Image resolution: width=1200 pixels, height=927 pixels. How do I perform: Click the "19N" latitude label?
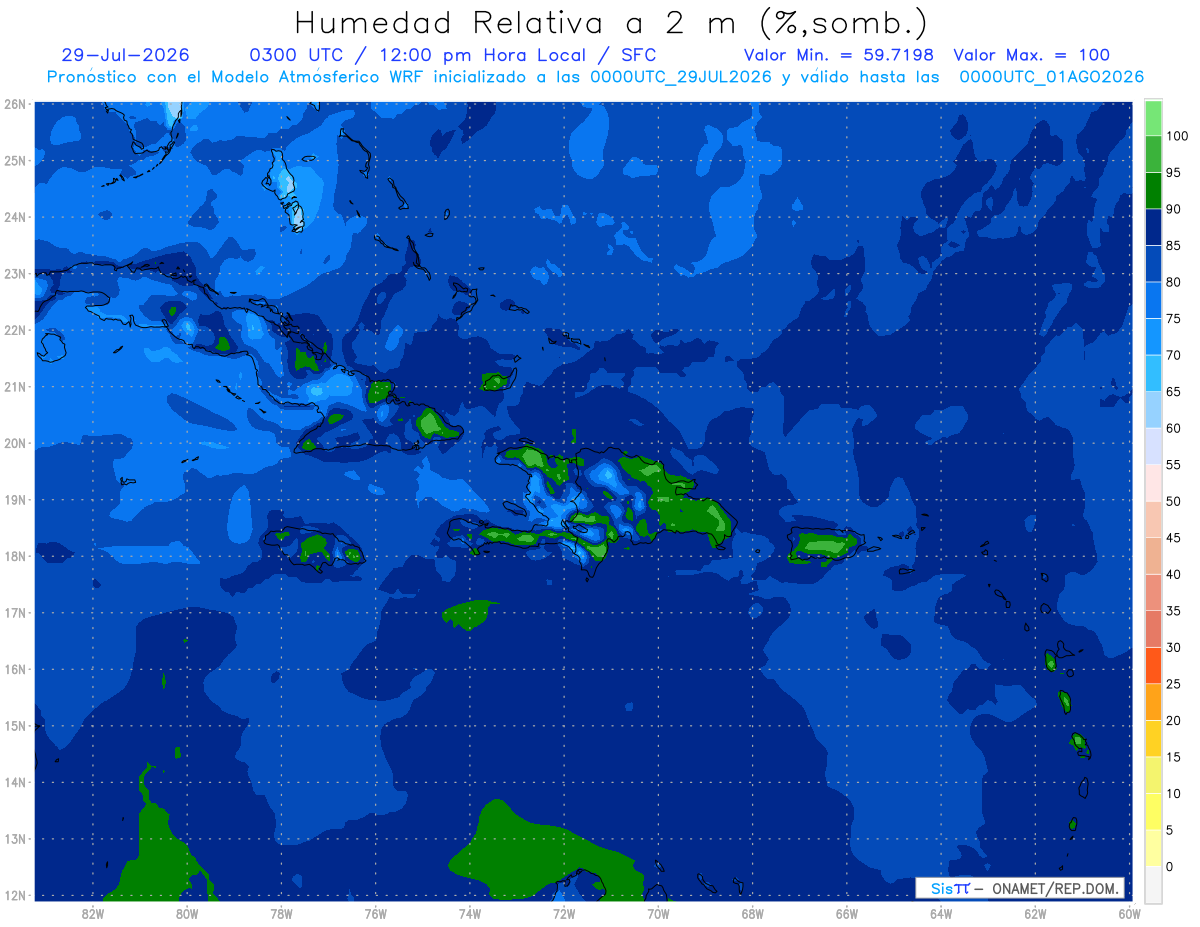14,500
